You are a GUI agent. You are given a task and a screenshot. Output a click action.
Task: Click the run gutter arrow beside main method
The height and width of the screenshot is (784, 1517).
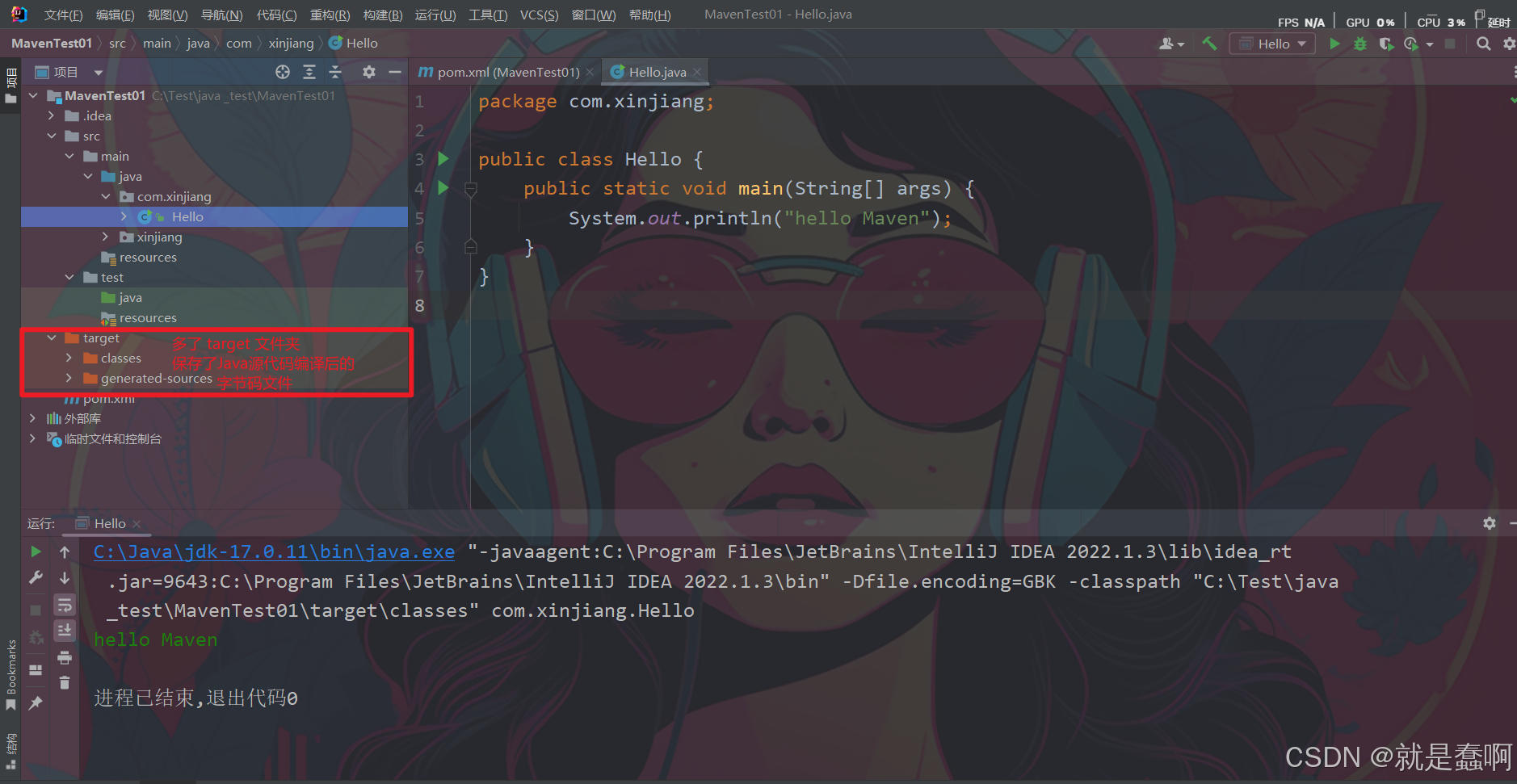point(443,187)
